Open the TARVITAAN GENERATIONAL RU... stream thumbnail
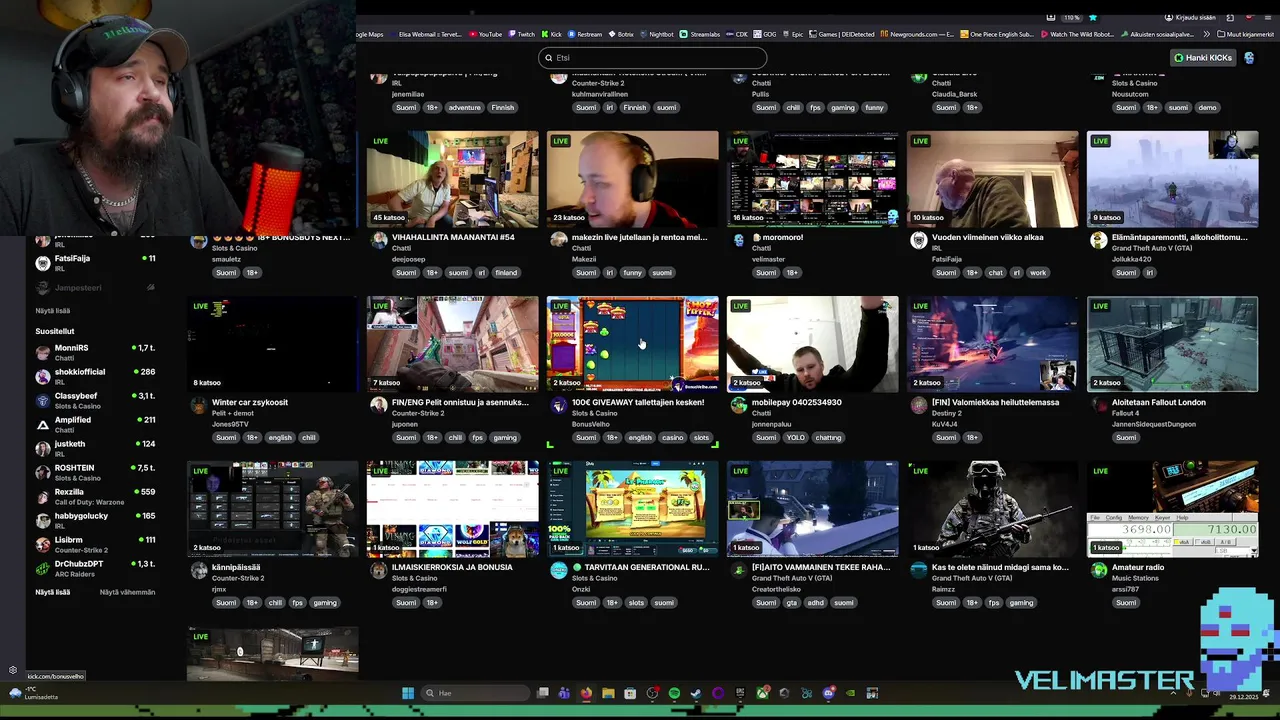1280x720 pixels. [632, 509]
